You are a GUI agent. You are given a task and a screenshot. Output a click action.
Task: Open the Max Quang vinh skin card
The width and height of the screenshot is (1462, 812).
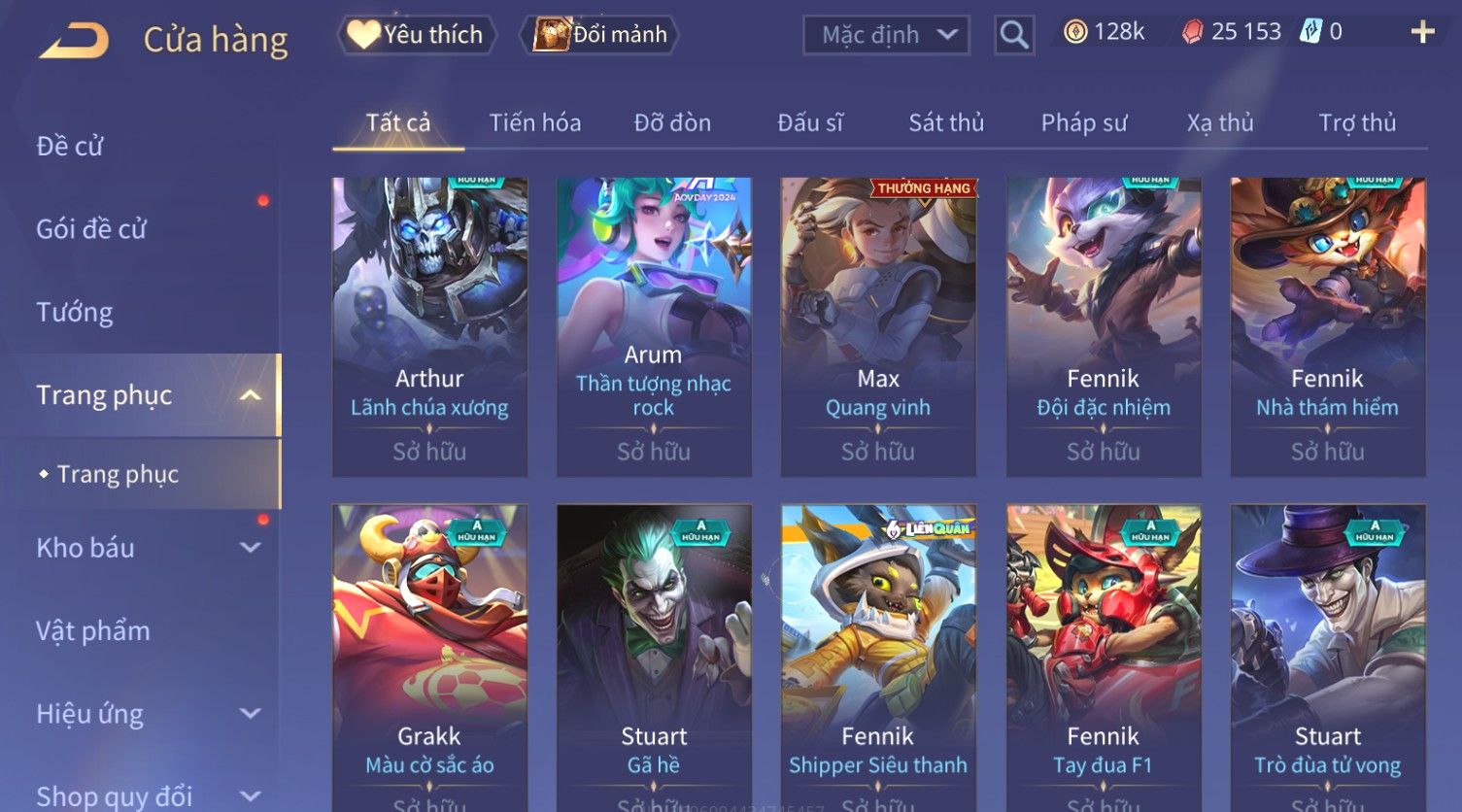point(878,326)
